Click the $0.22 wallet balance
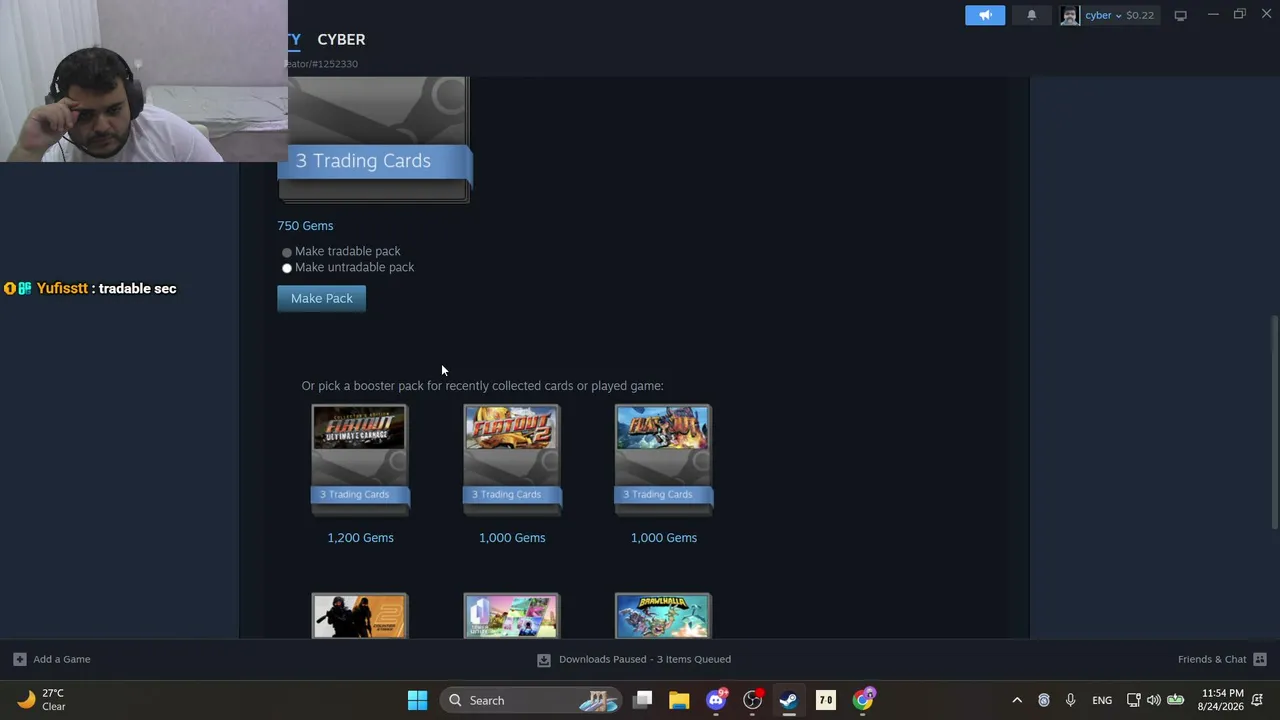This screenshot has height=720, width=1280. coord(1140,15)
